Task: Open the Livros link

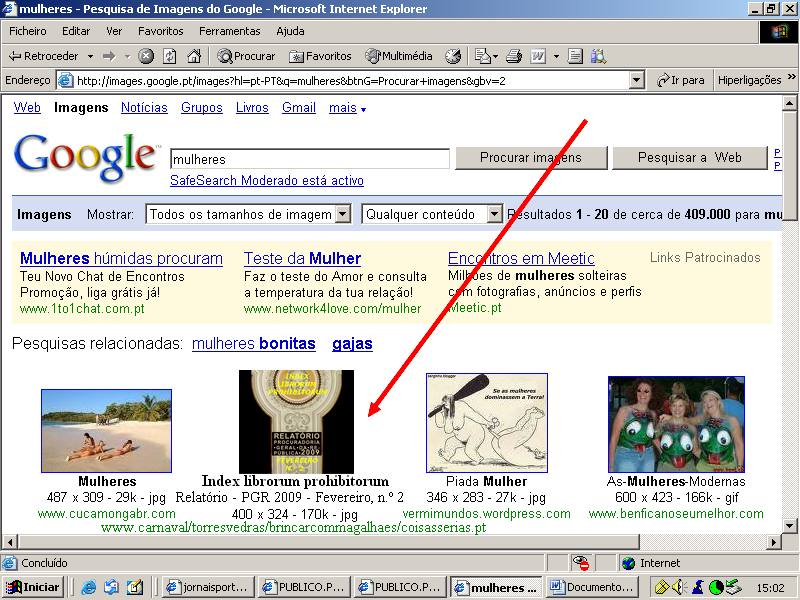Action: click(x=252, y=108)
